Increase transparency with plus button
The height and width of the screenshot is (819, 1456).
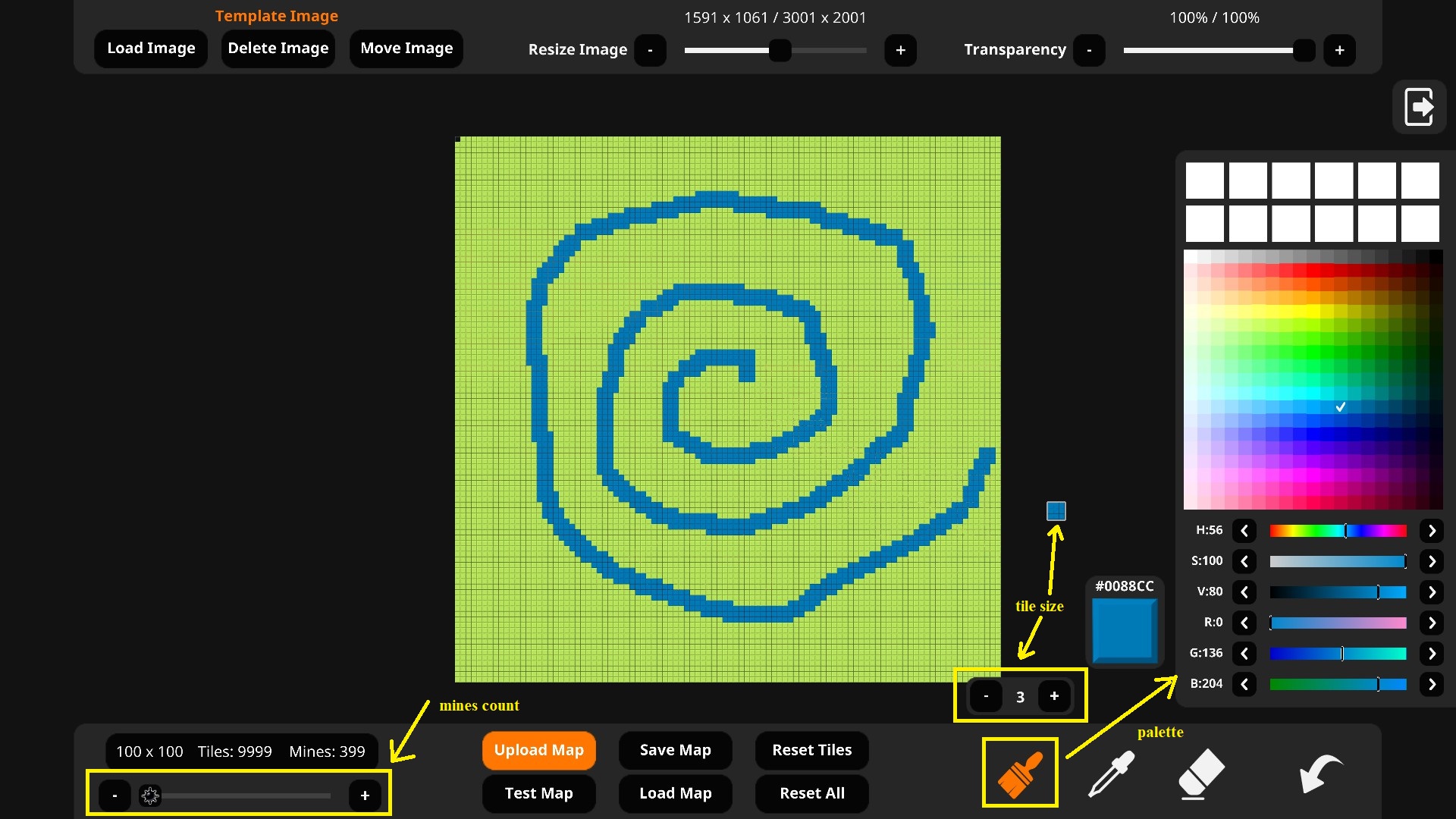point(1339,50)
